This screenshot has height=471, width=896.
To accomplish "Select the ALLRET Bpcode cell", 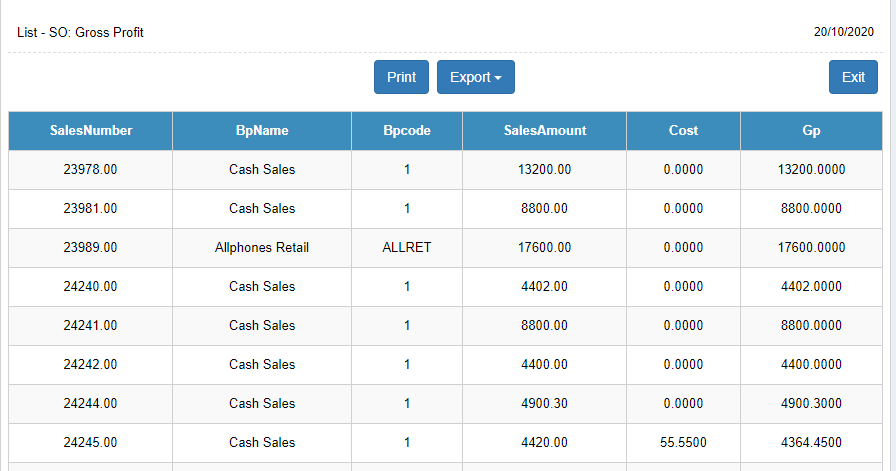I will [407, 248].
